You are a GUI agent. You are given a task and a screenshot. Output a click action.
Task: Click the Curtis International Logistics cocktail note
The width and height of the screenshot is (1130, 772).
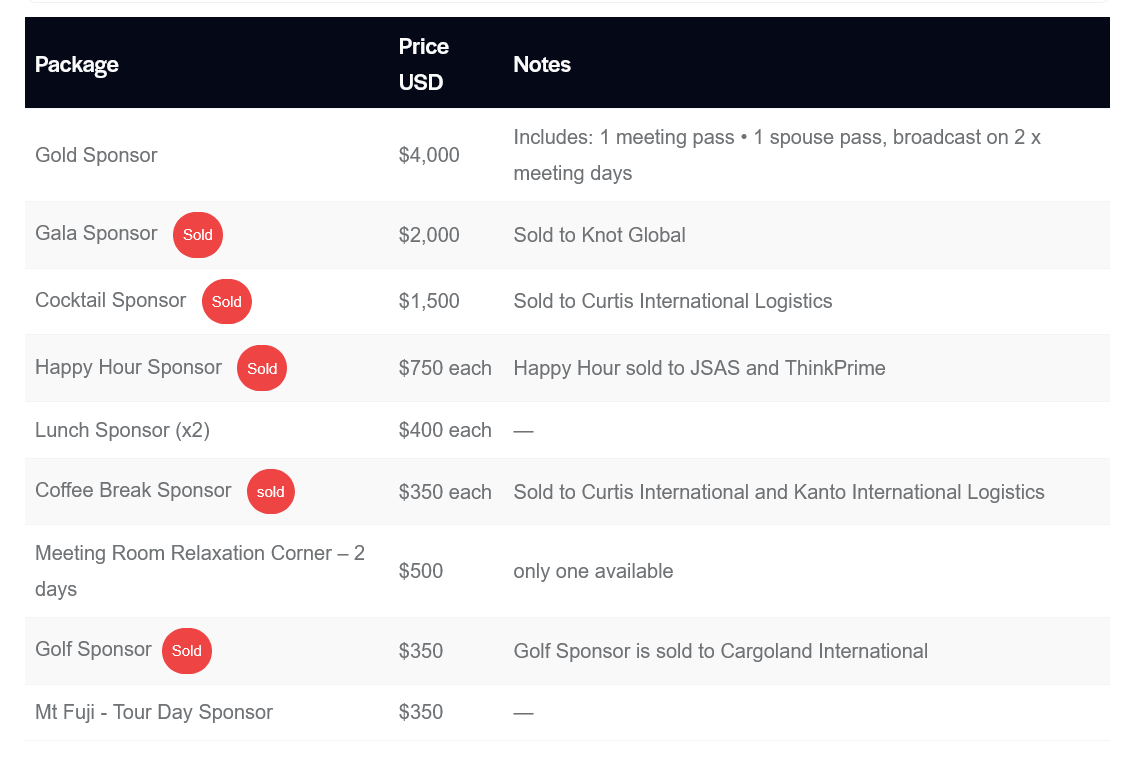672,301
